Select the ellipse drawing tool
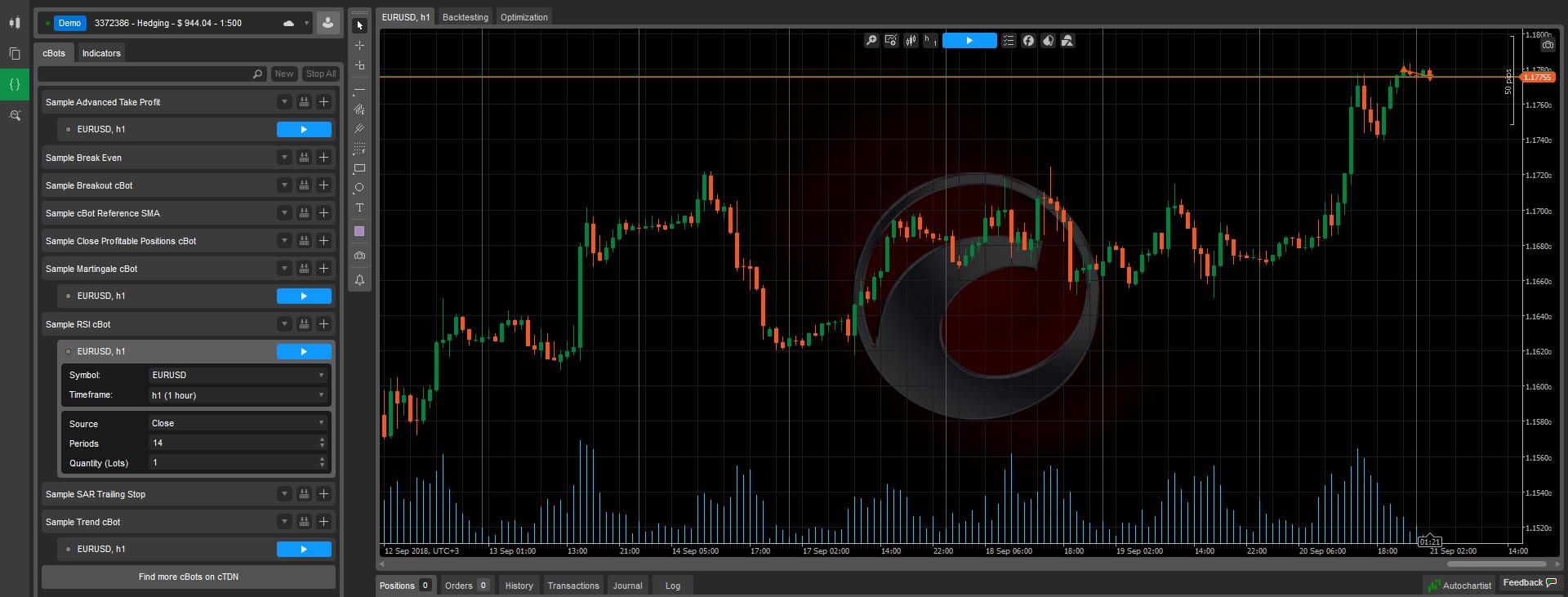This screenshot has width=1568, height=597. (x=359, y=188)
